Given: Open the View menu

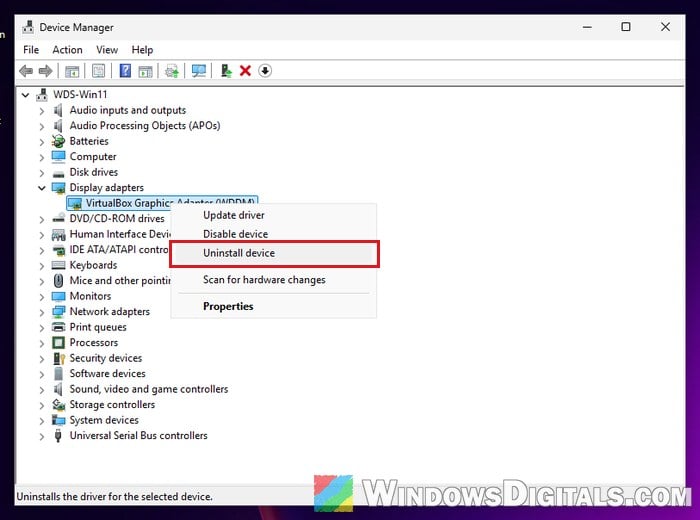Looking at the screenshot, I should pos(107,50).
